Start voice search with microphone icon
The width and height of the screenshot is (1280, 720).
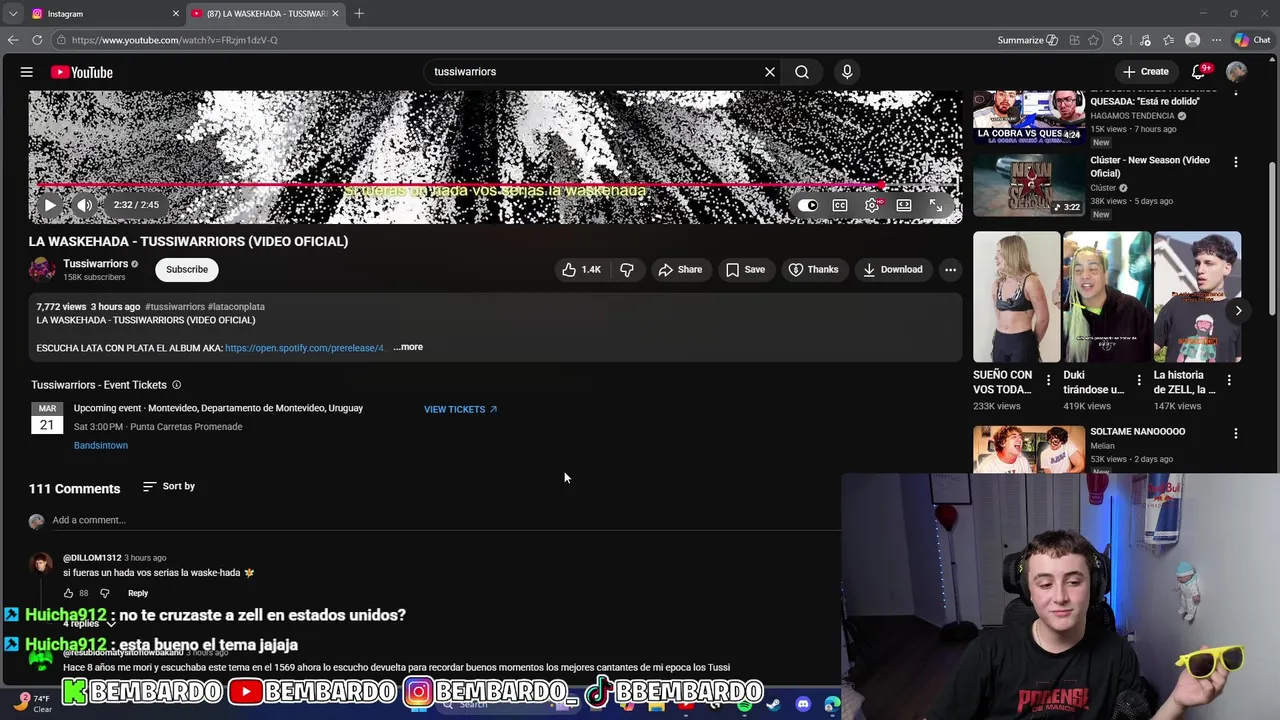847,72
